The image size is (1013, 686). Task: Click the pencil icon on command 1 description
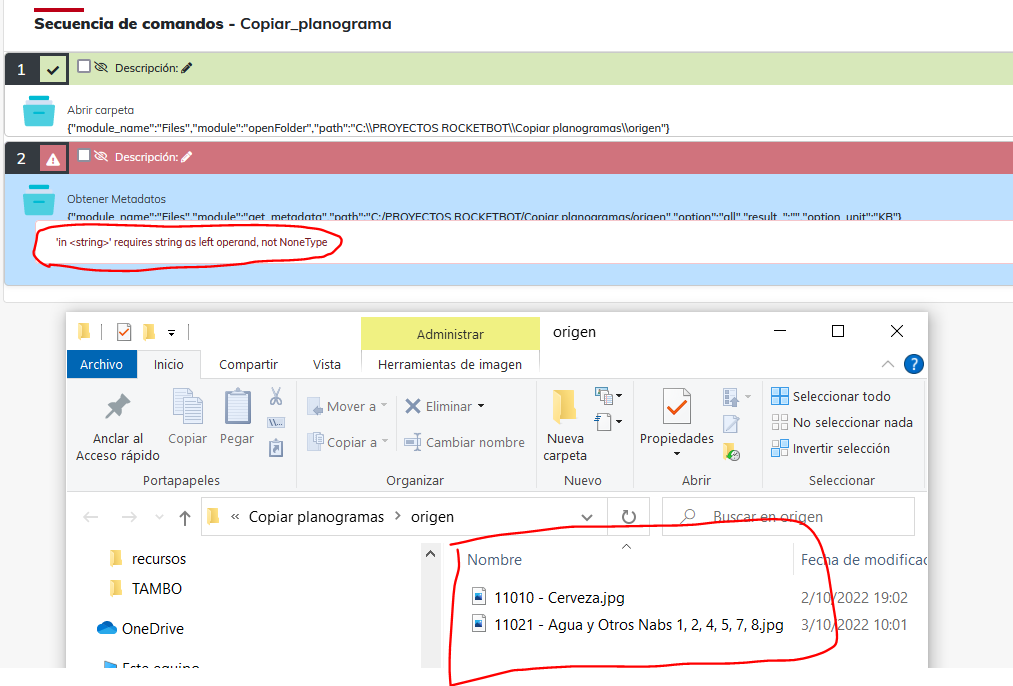coord(187,68)
